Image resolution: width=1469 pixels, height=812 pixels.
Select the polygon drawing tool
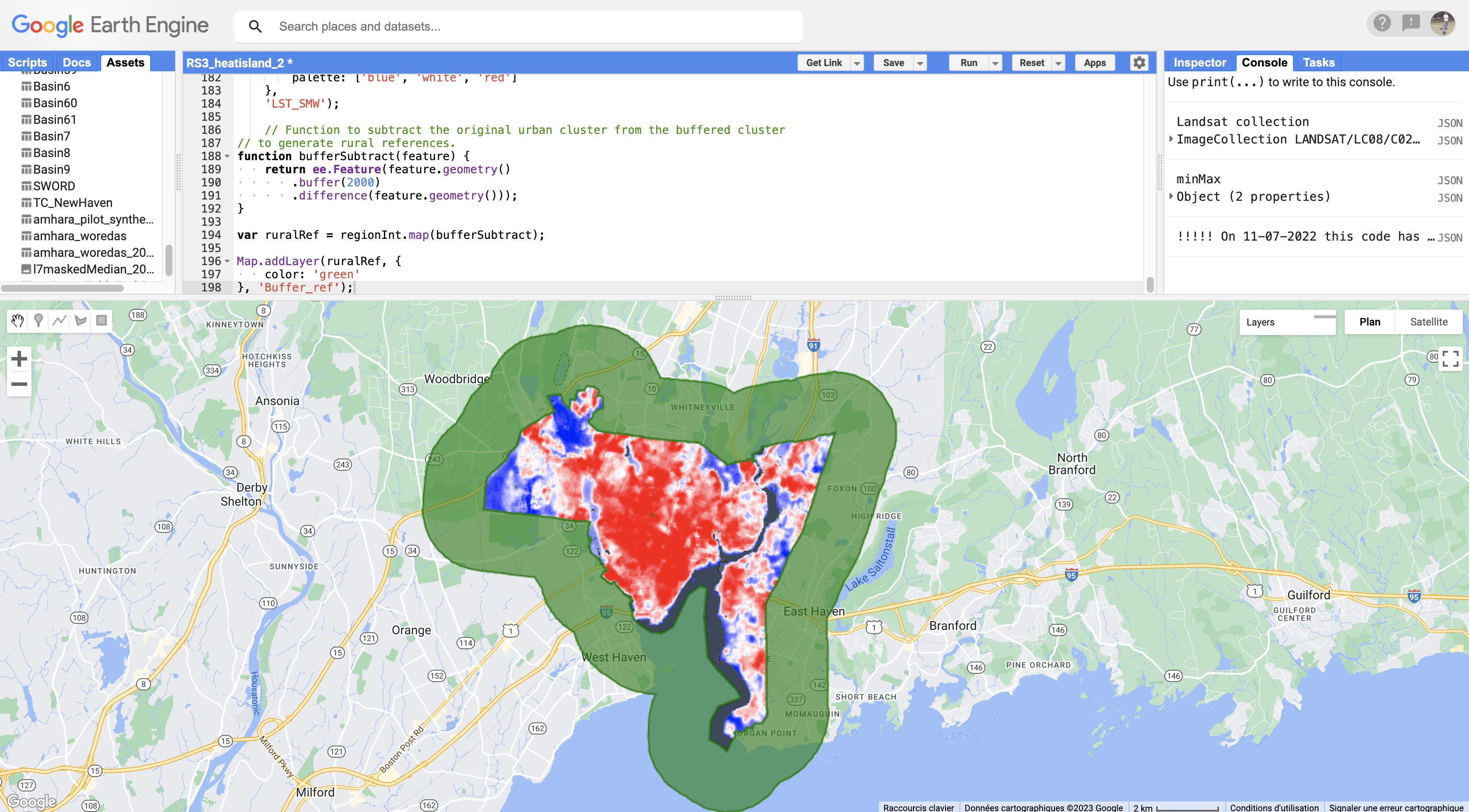[x=80, y=320]
